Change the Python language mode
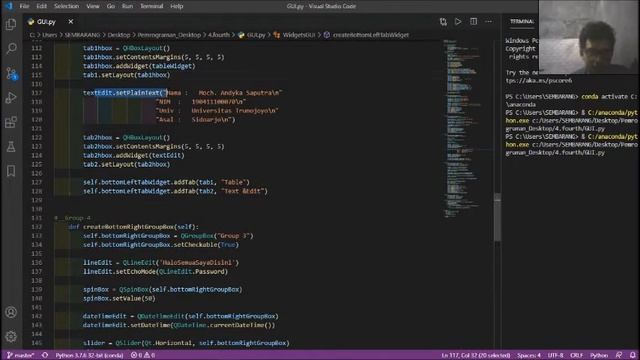This screenshot has height=360, width=640. (599, 355)
